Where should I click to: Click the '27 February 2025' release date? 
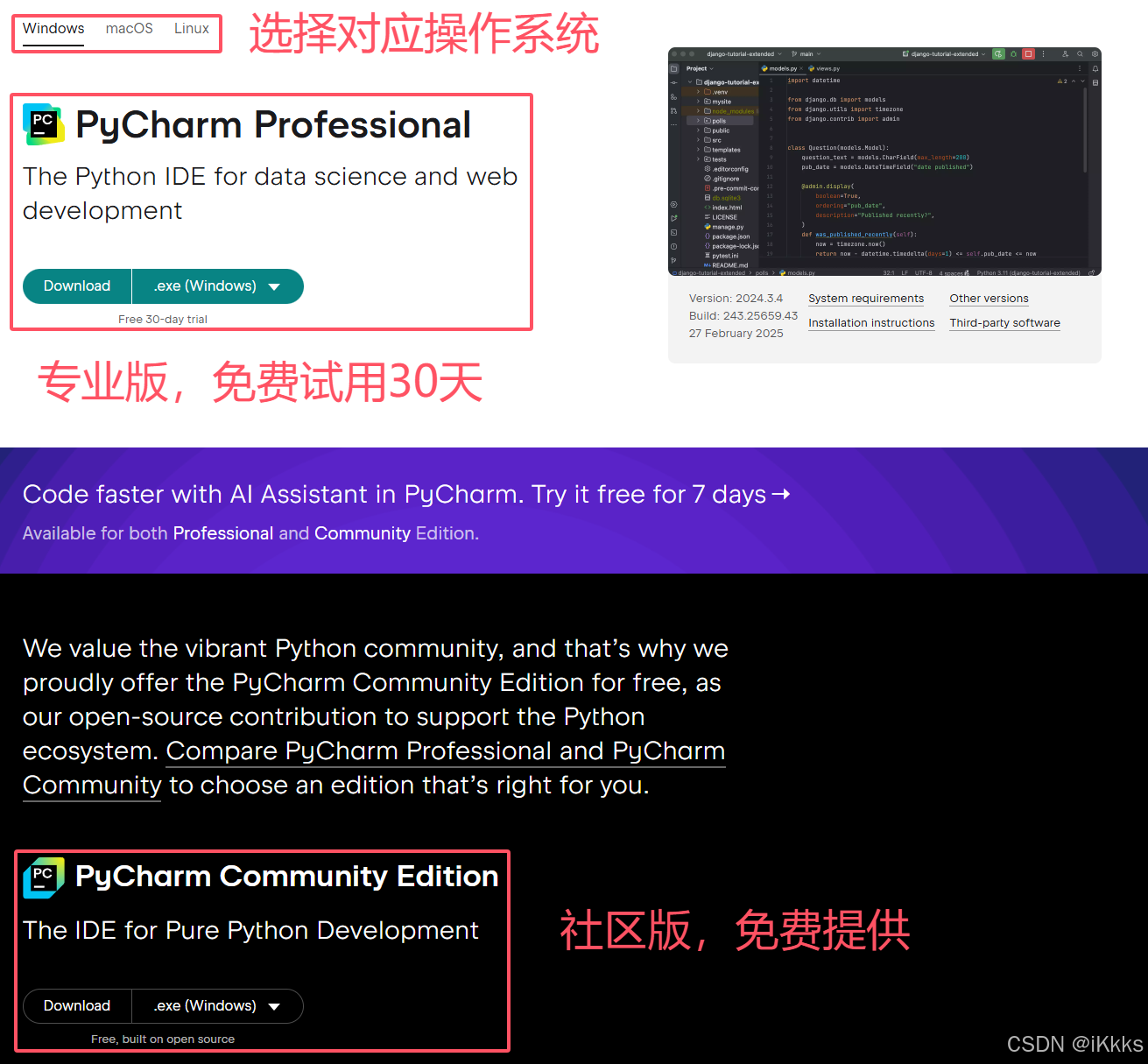[x=736, y=334]
